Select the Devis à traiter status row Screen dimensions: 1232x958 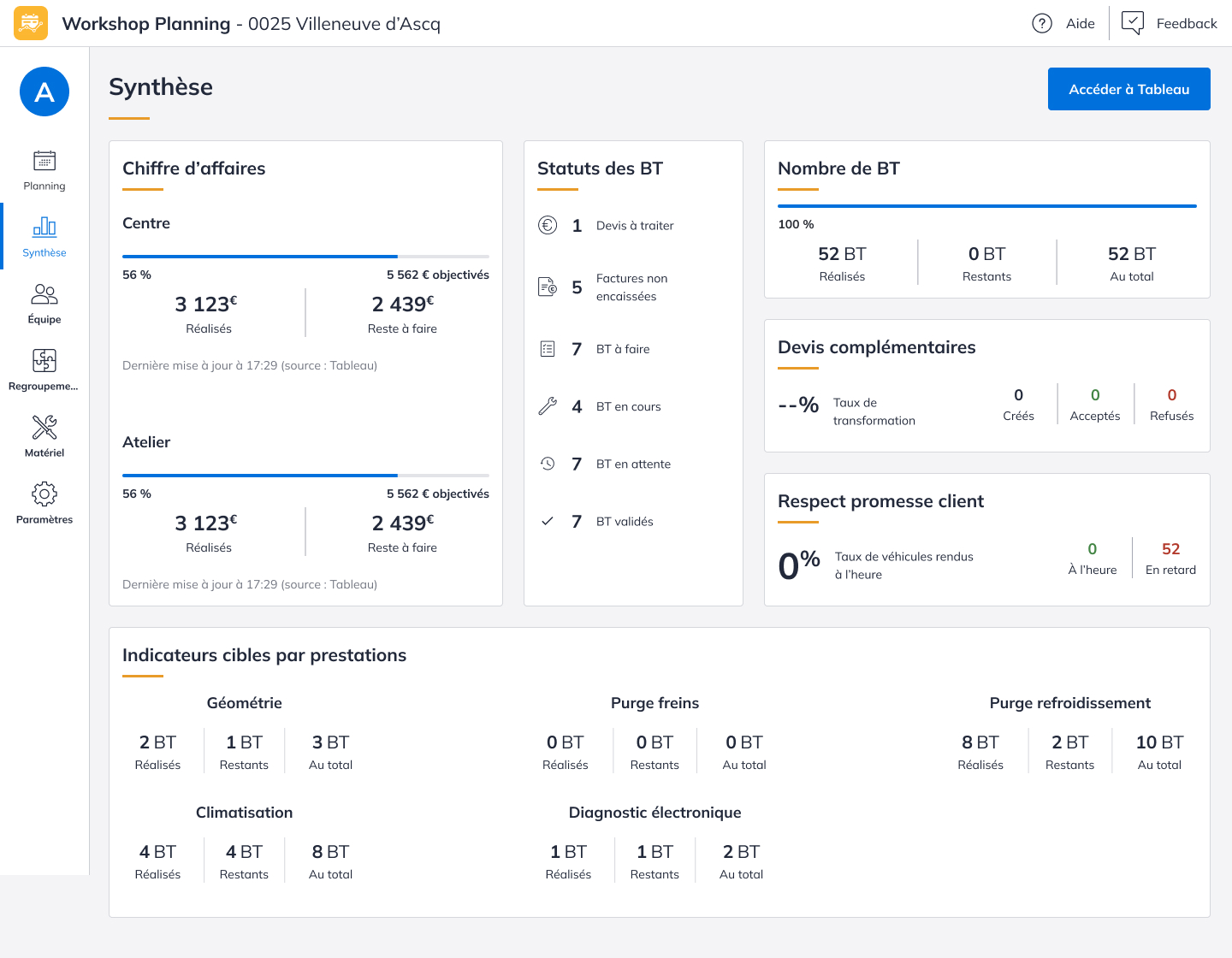634,226
